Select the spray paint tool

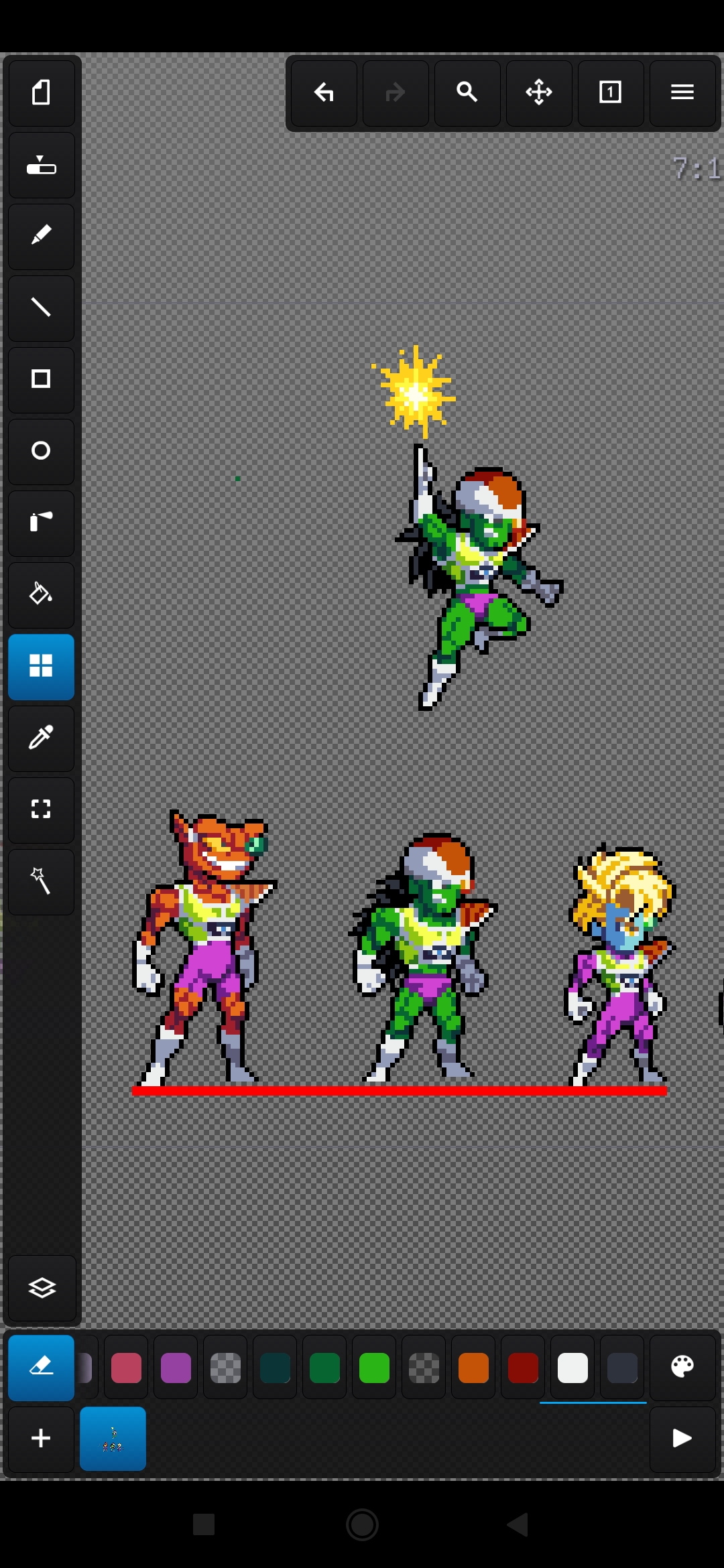pyautogui.click(x=41, y=523)
